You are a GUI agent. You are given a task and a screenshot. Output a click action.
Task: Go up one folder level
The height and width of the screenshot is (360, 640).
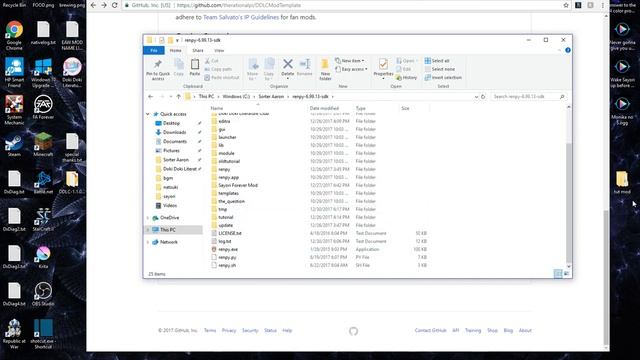point(178,97)
